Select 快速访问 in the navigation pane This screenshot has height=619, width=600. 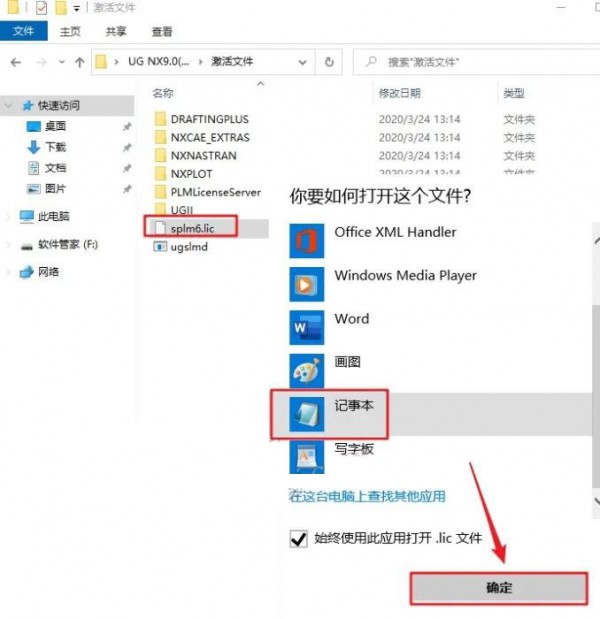pos(58,105)
